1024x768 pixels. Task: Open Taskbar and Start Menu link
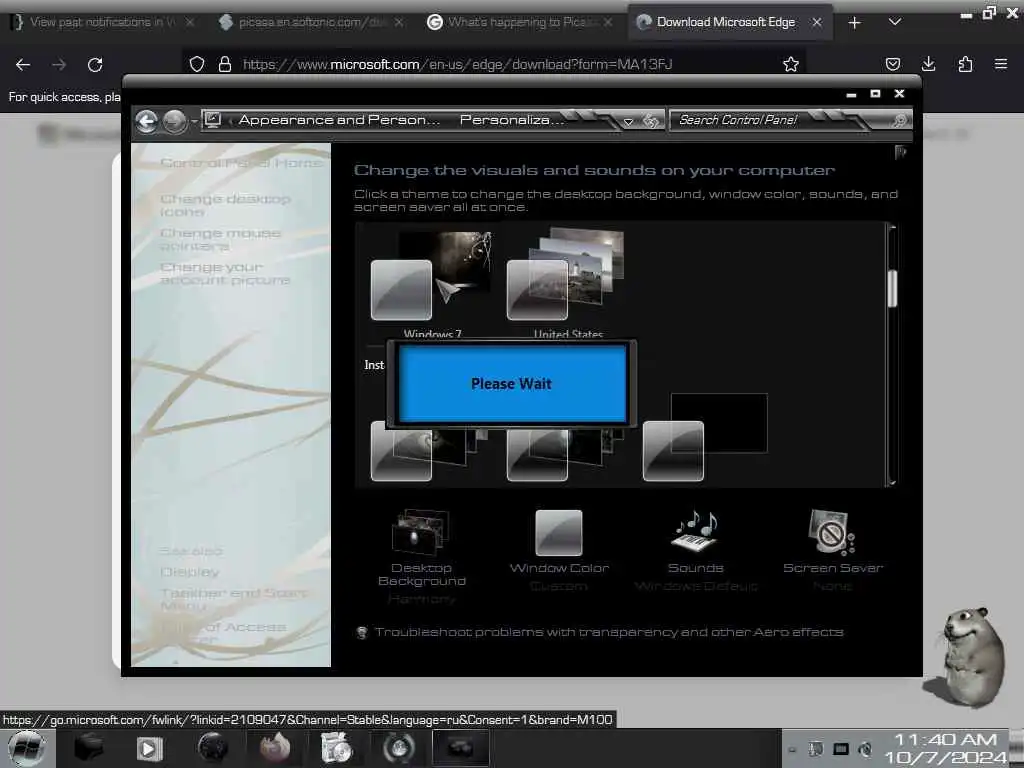click(233, 599)
